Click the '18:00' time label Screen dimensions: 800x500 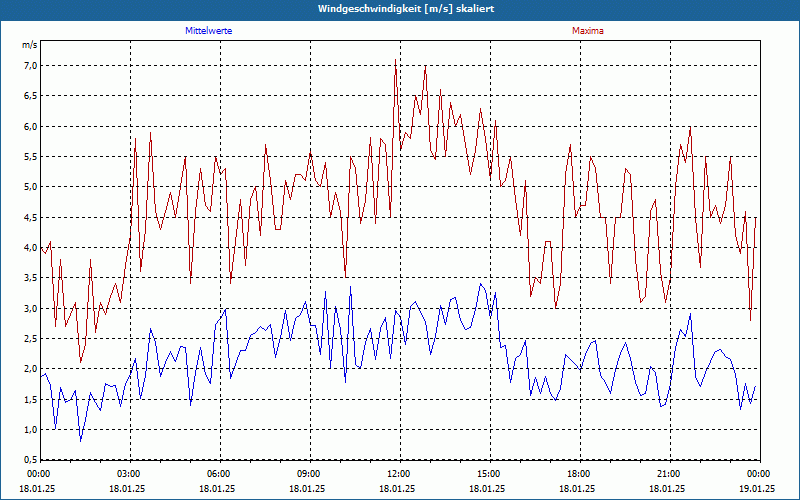[580, 474]
